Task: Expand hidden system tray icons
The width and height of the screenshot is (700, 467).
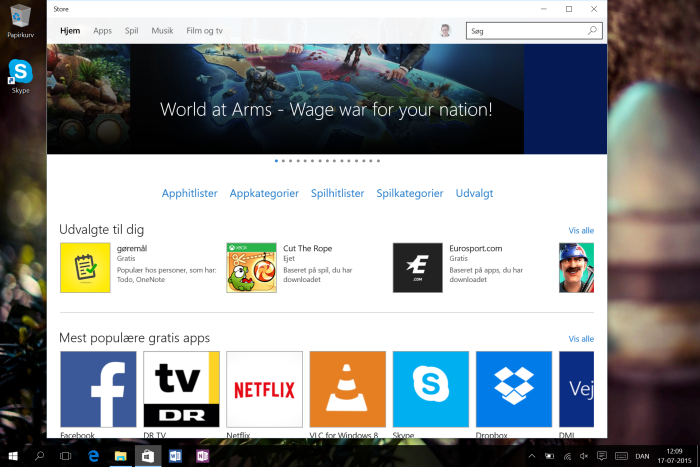Action: pyautogui.click(x=532, y=456)
